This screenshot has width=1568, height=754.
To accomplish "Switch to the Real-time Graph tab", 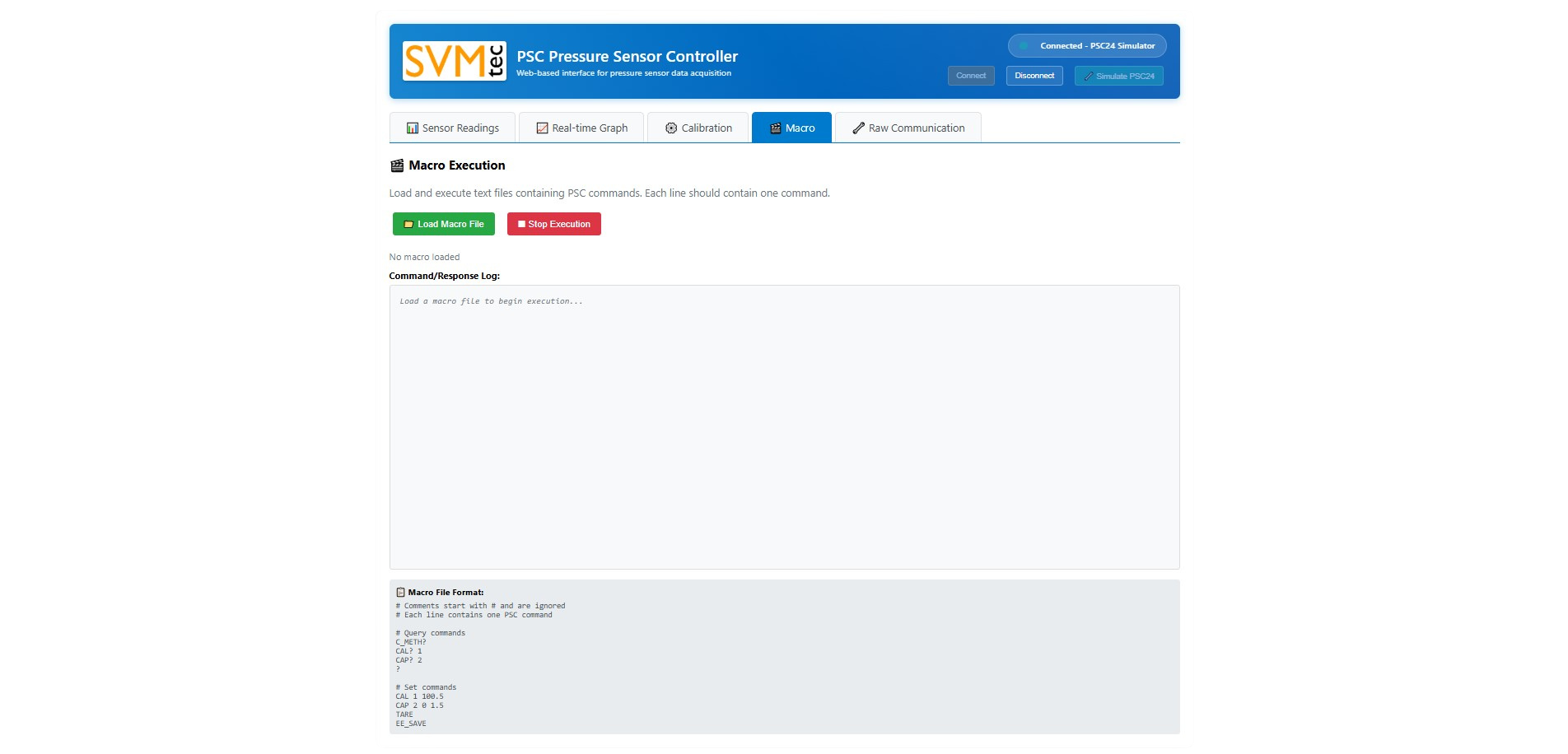I will pyautogui.click(x=581, y=128).
